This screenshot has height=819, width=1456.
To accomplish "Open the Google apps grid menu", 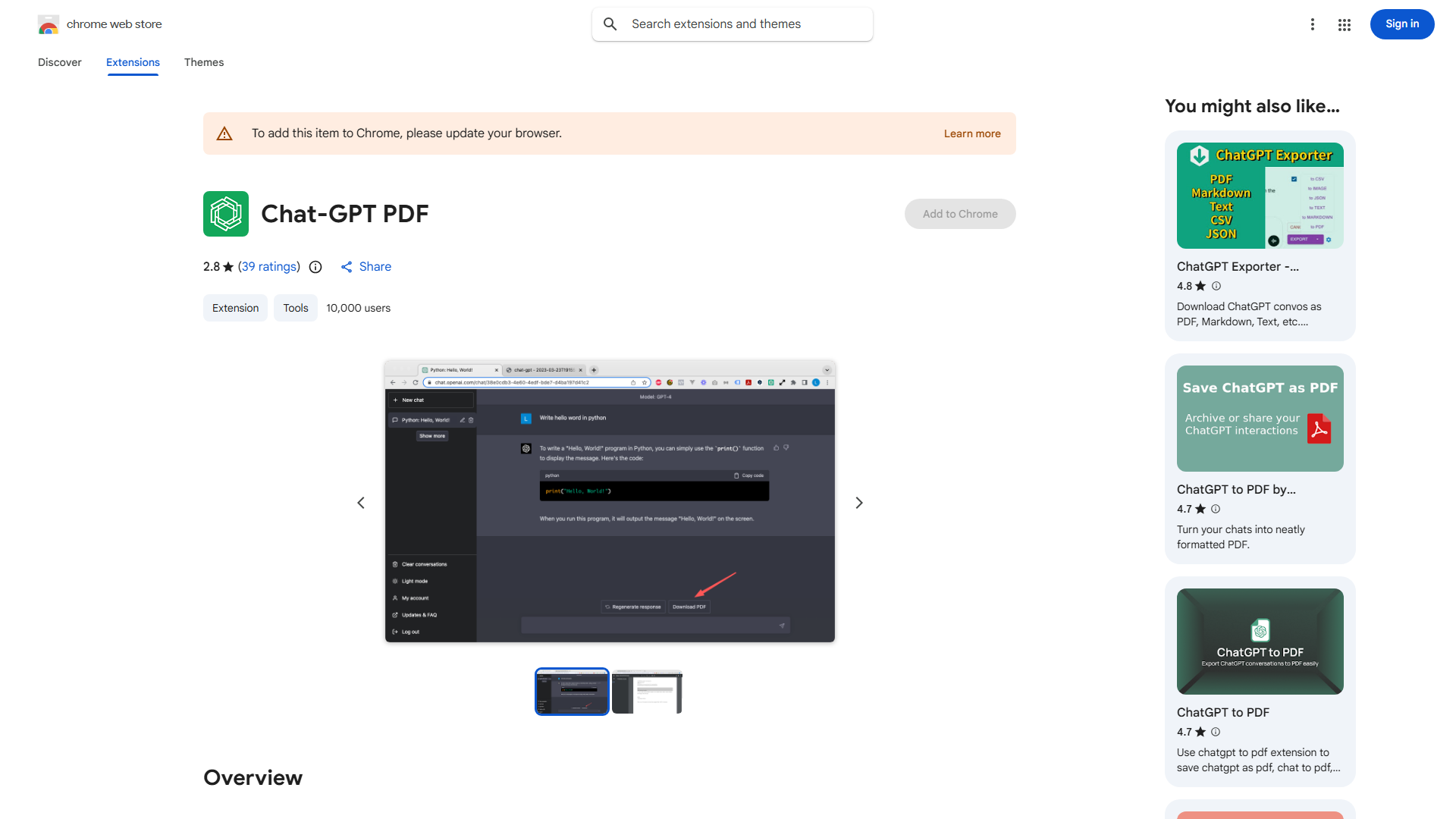I will click(1344, 24).
